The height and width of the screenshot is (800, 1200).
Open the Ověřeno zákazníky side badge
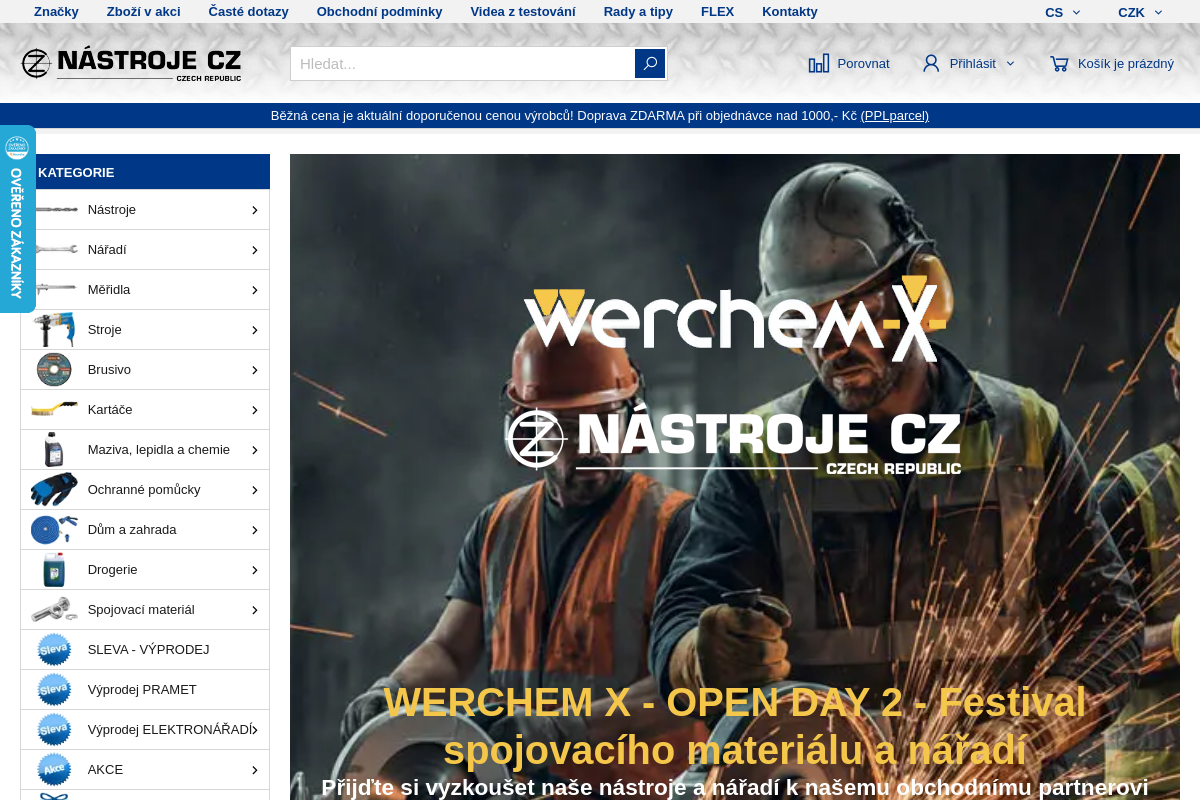[17, 219]
